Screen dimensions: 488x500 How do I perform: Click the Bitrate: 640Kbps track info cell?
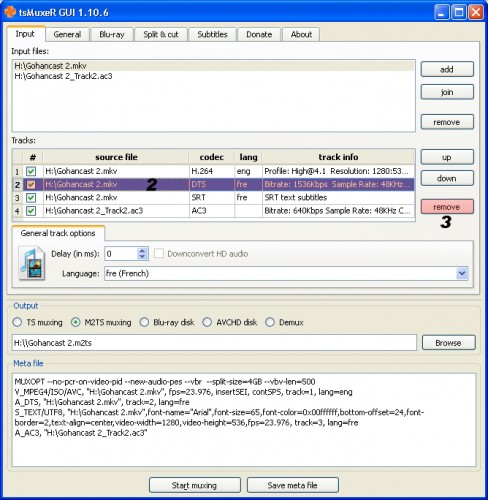(x=338, y=211)
